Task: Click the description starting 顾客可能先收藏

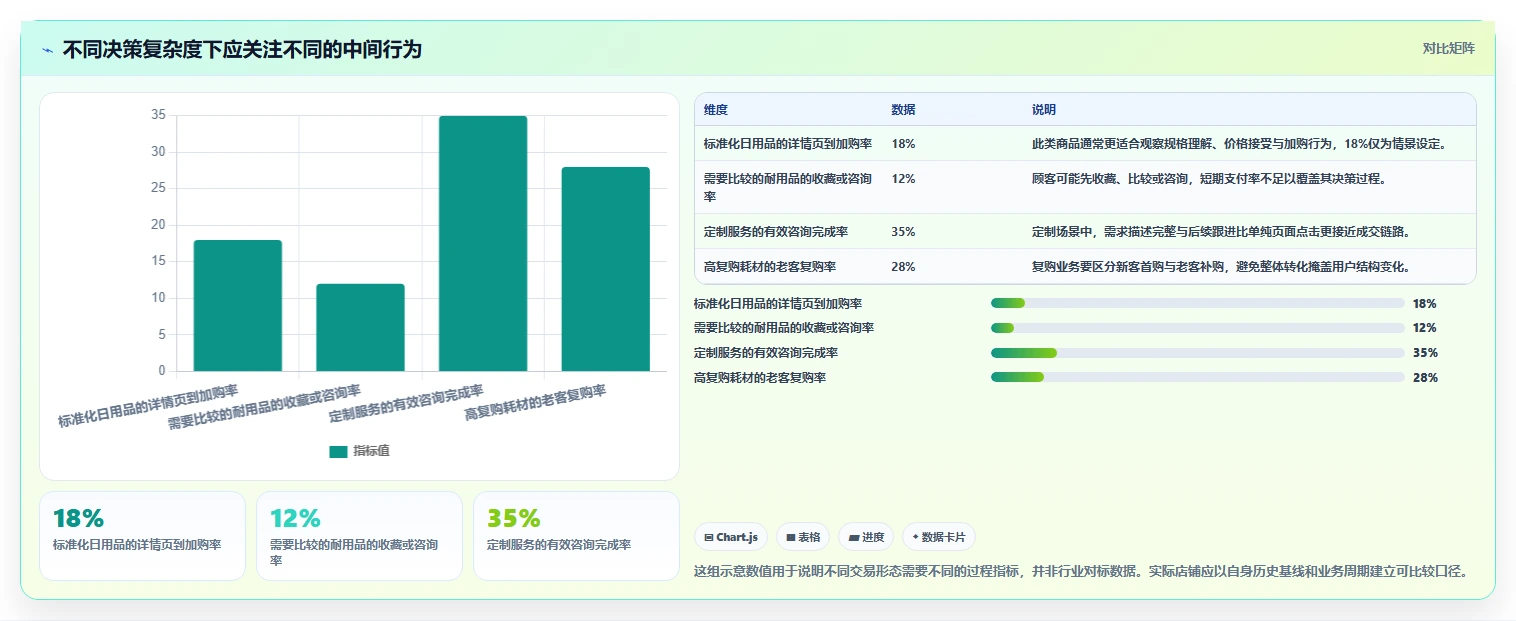Action: pyautogui.click(x=1208, y=179)
